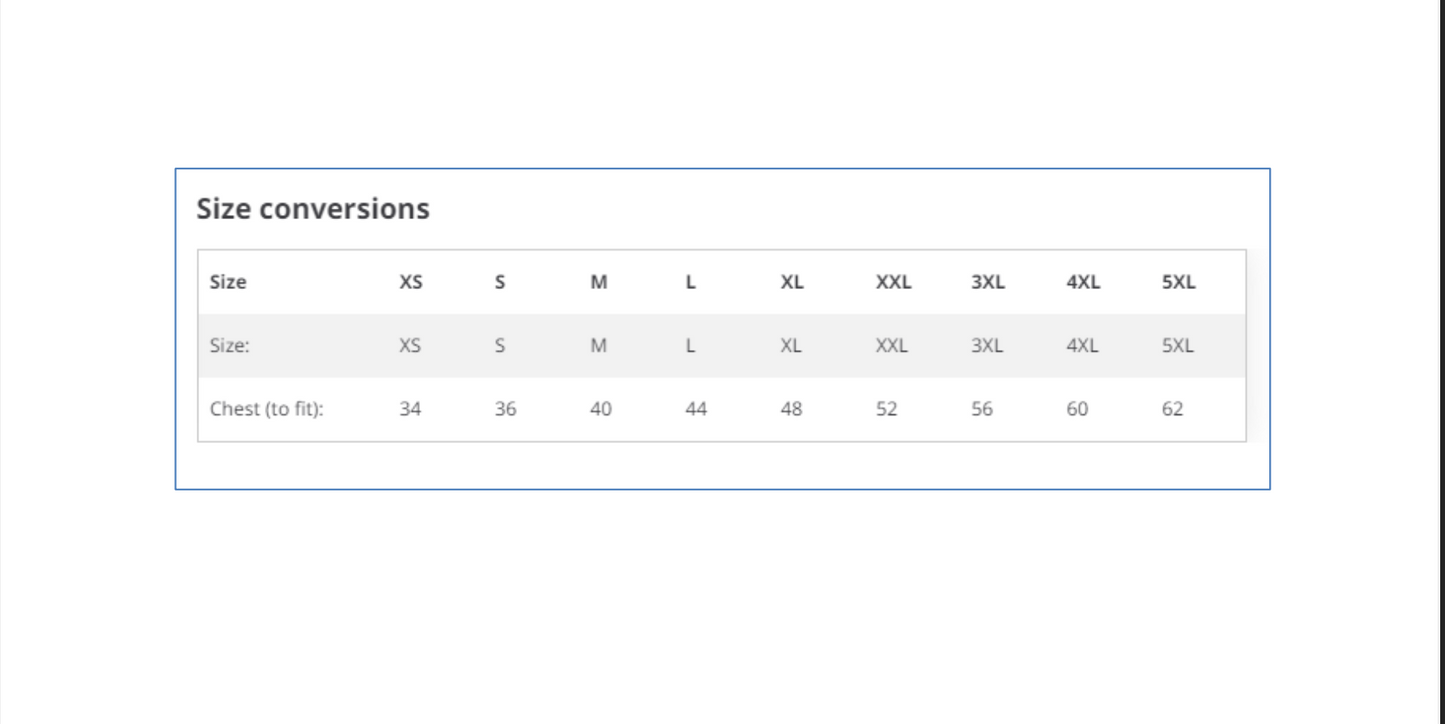Select chest measurement value 60
Image resolution: width=1445 pixels, height=724 pixels.
tap(1077, 409)
